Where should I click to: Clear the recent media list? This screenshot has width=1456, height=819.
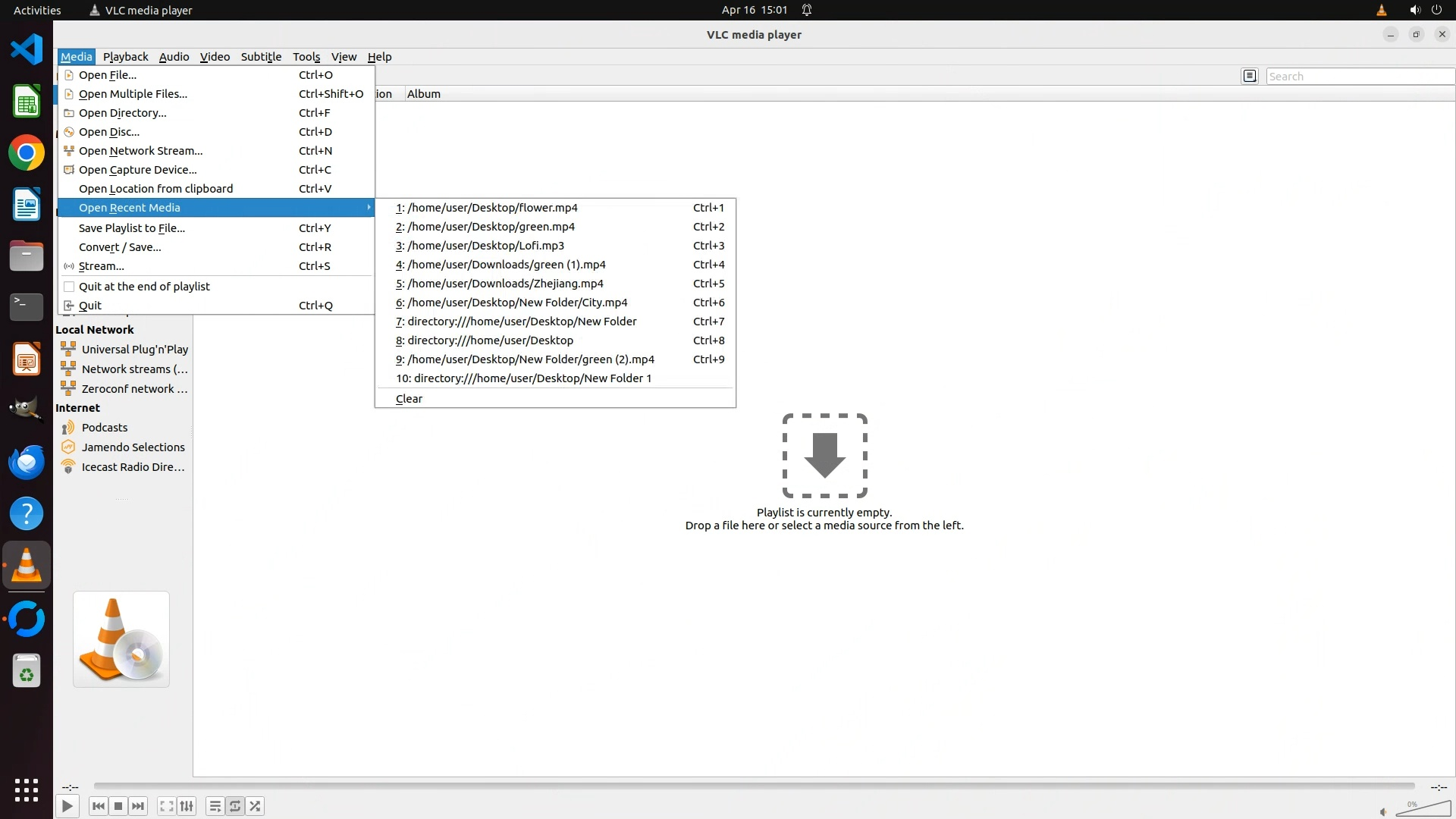pyautogui.click(x=409, y=399)
